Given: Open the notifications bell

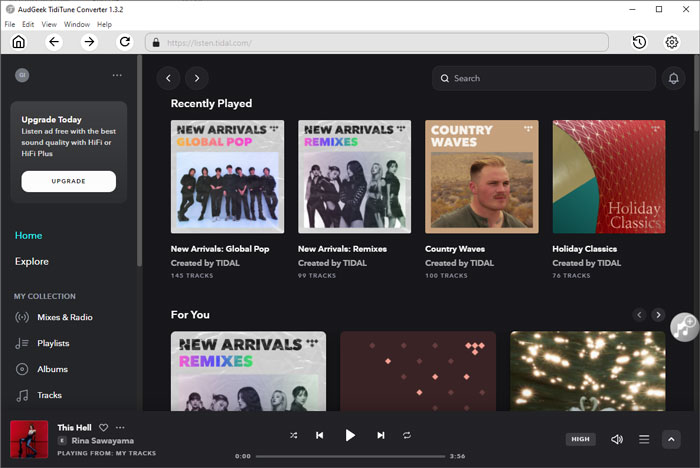Looking at the screenshot, I should click(x=673, y=79).
